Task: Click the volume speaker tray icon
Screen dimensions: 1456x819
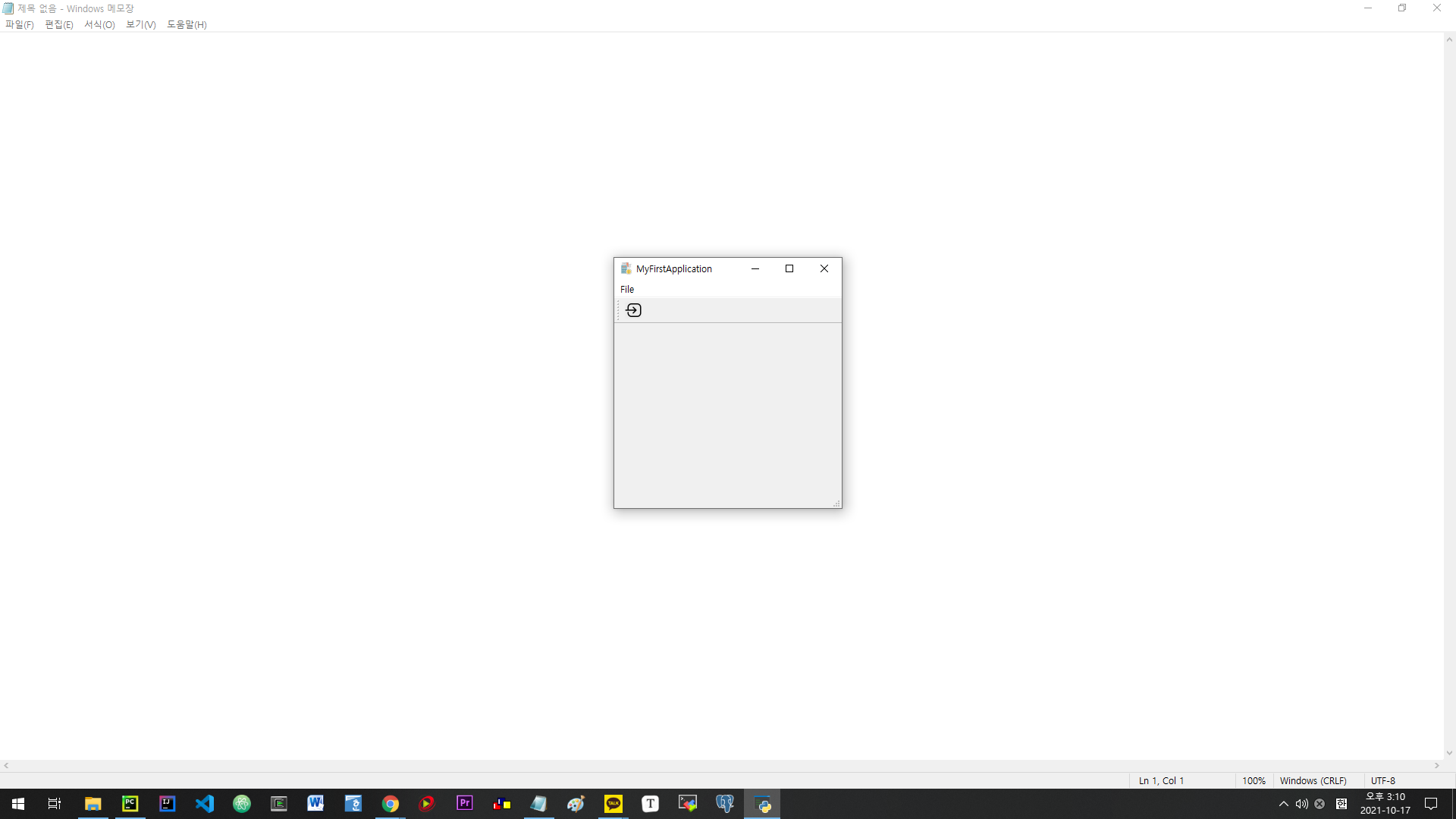Action: click(1301, 804)
